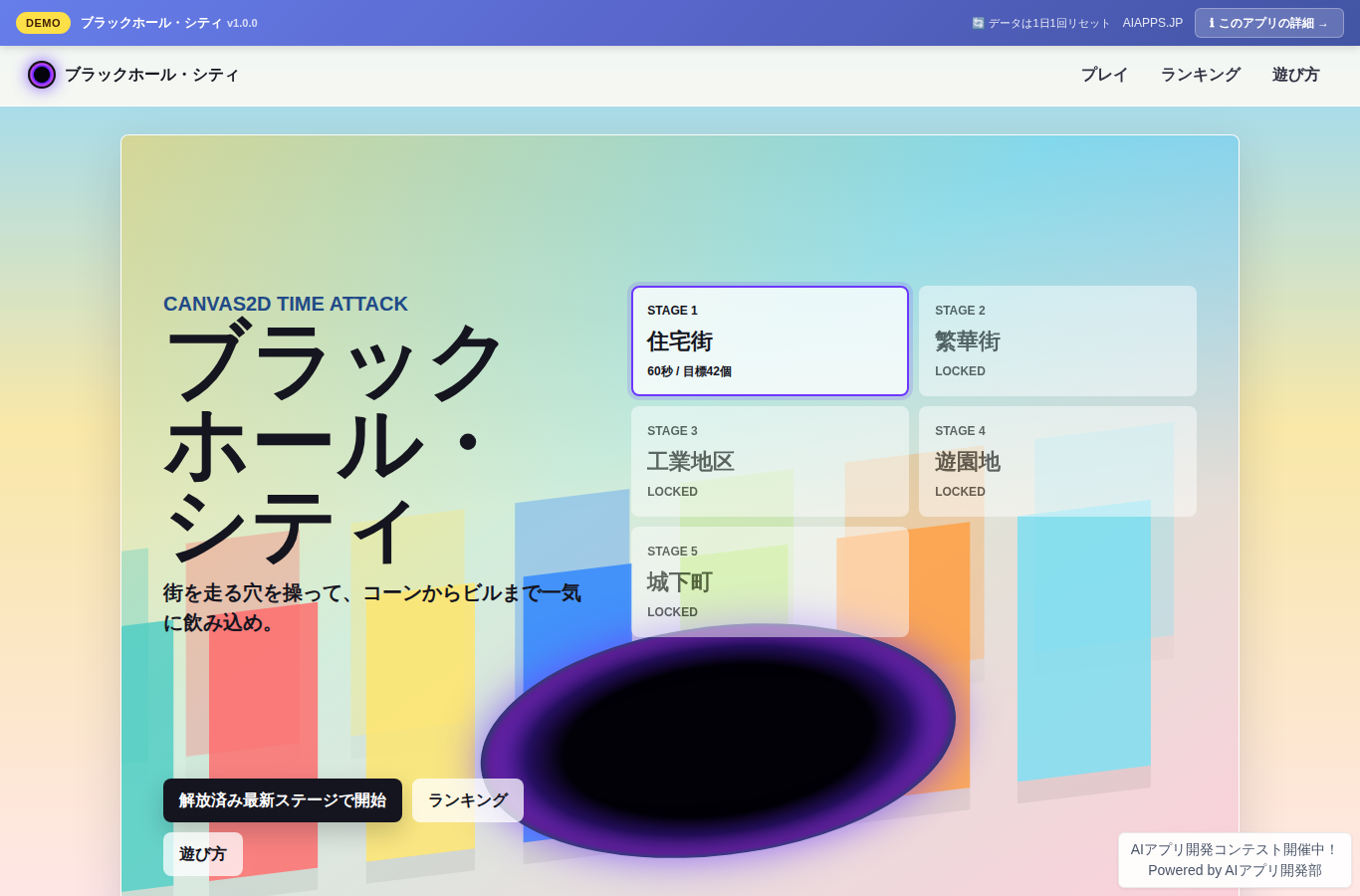Open the 遊び方 nav menu item

coord(1295,75)
